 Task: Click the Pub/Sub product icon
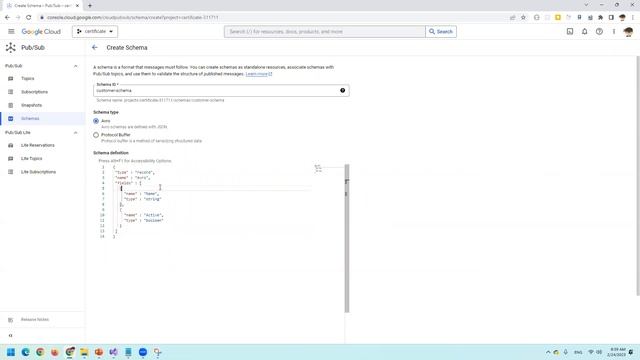[11, 47]
